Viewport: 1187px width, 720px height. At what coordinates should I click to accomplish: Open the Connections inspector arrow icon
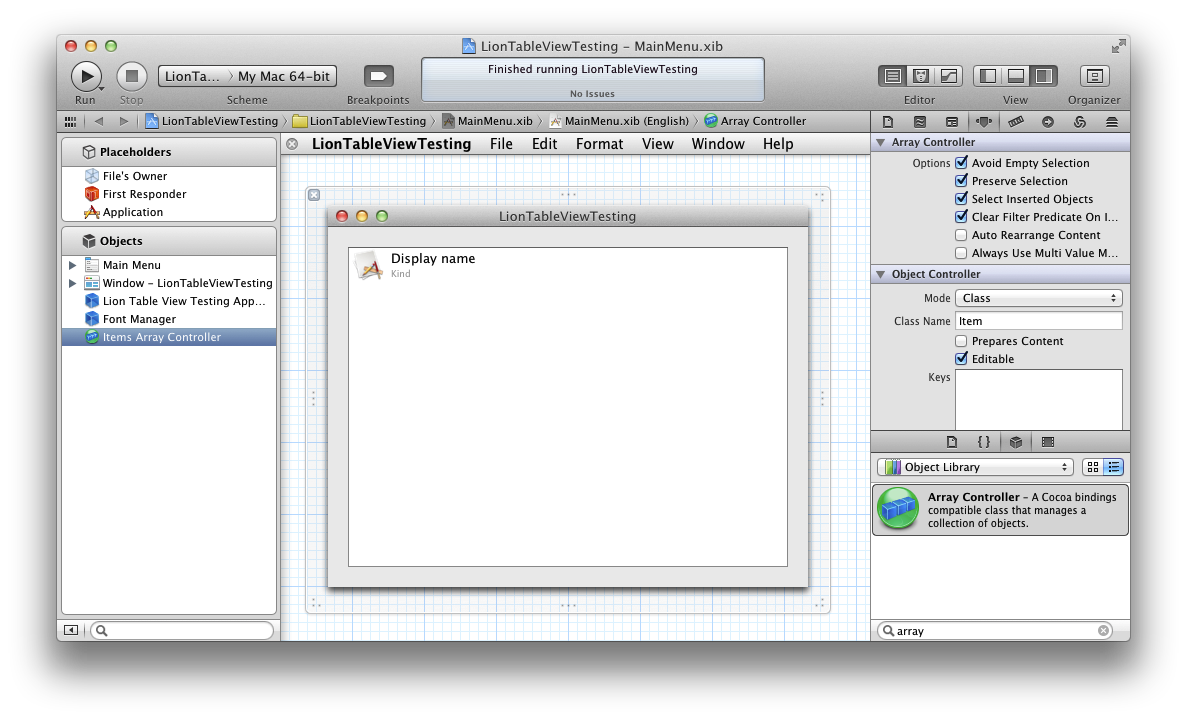pyautogui.click(x=1048, y=121)
